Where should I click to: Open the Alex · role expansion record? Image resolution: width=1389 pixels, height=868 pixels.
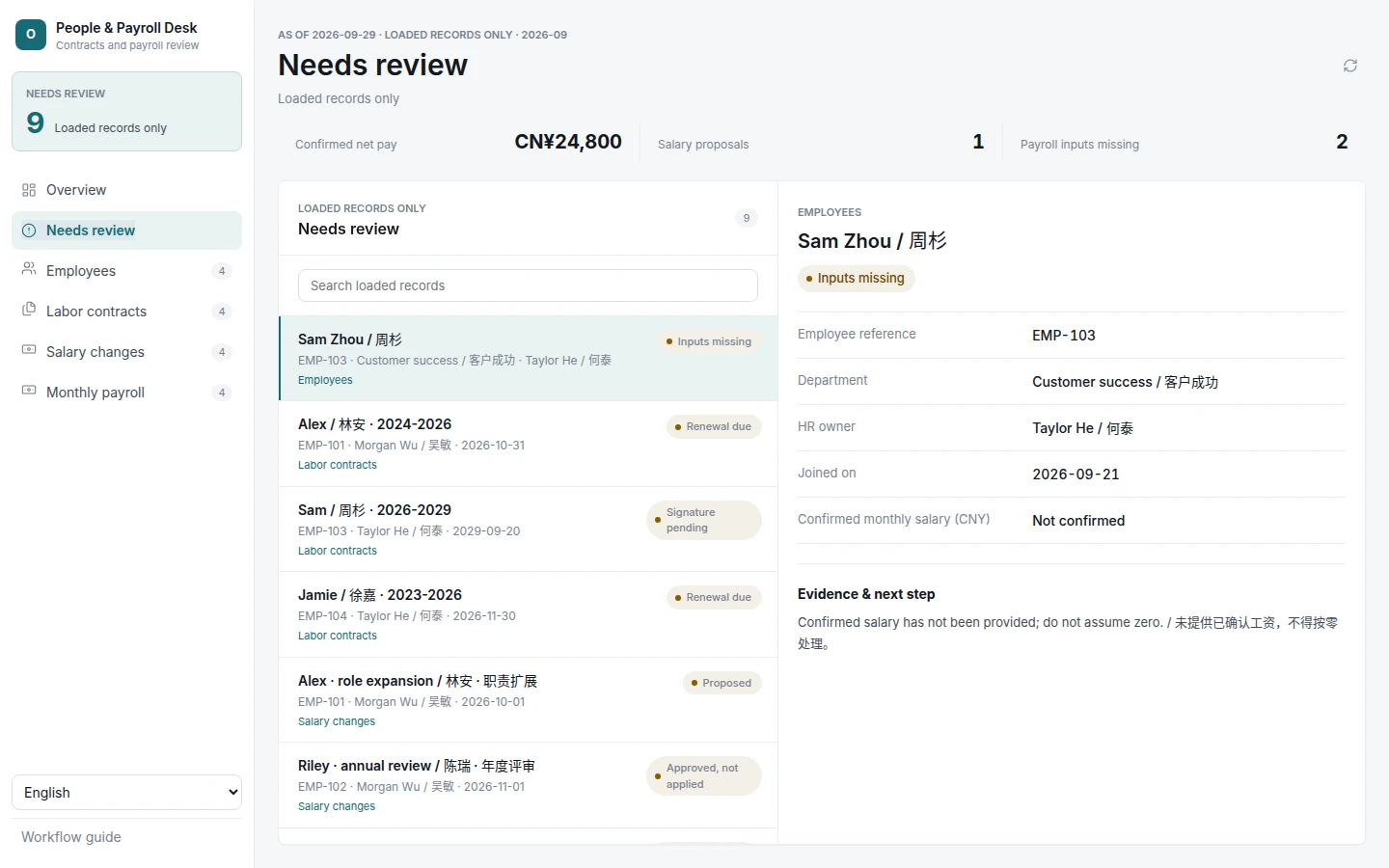[528, 700]
